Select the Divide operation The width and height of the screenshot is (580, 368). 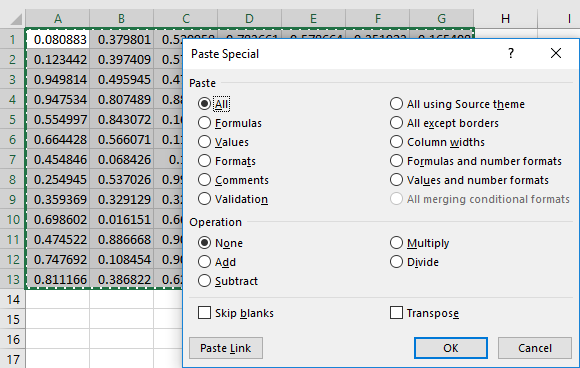coord(396,262)
